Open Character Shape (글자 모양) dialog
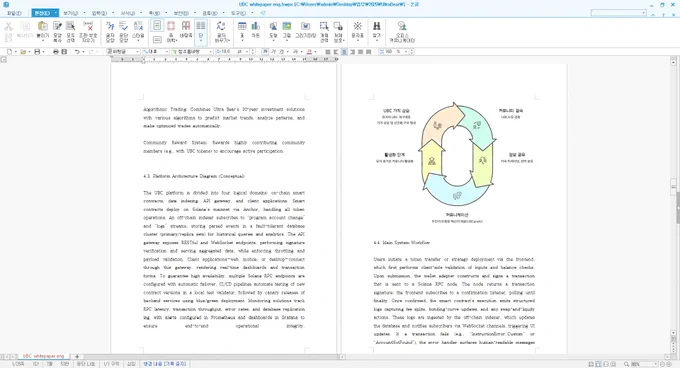Screen dimensions: 680x368 [110, 31]
